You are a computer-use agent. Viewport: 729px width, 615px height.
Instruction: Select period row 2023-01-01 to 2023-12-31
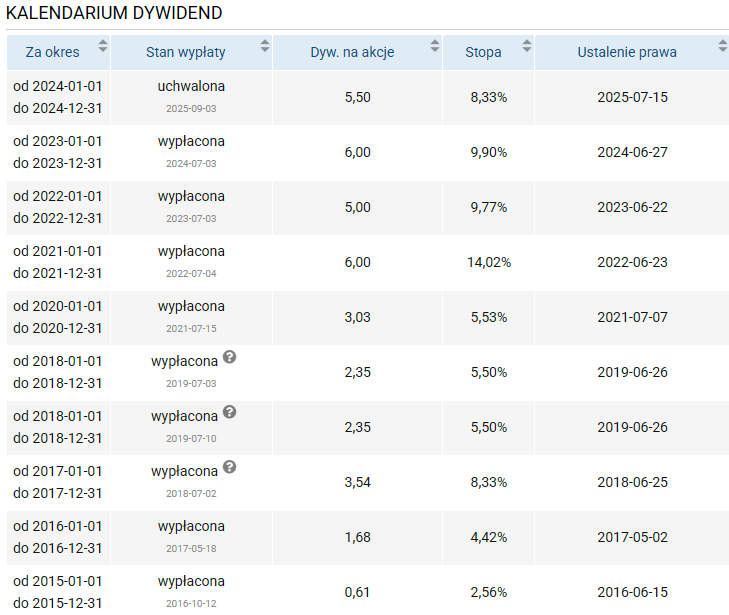57,152
